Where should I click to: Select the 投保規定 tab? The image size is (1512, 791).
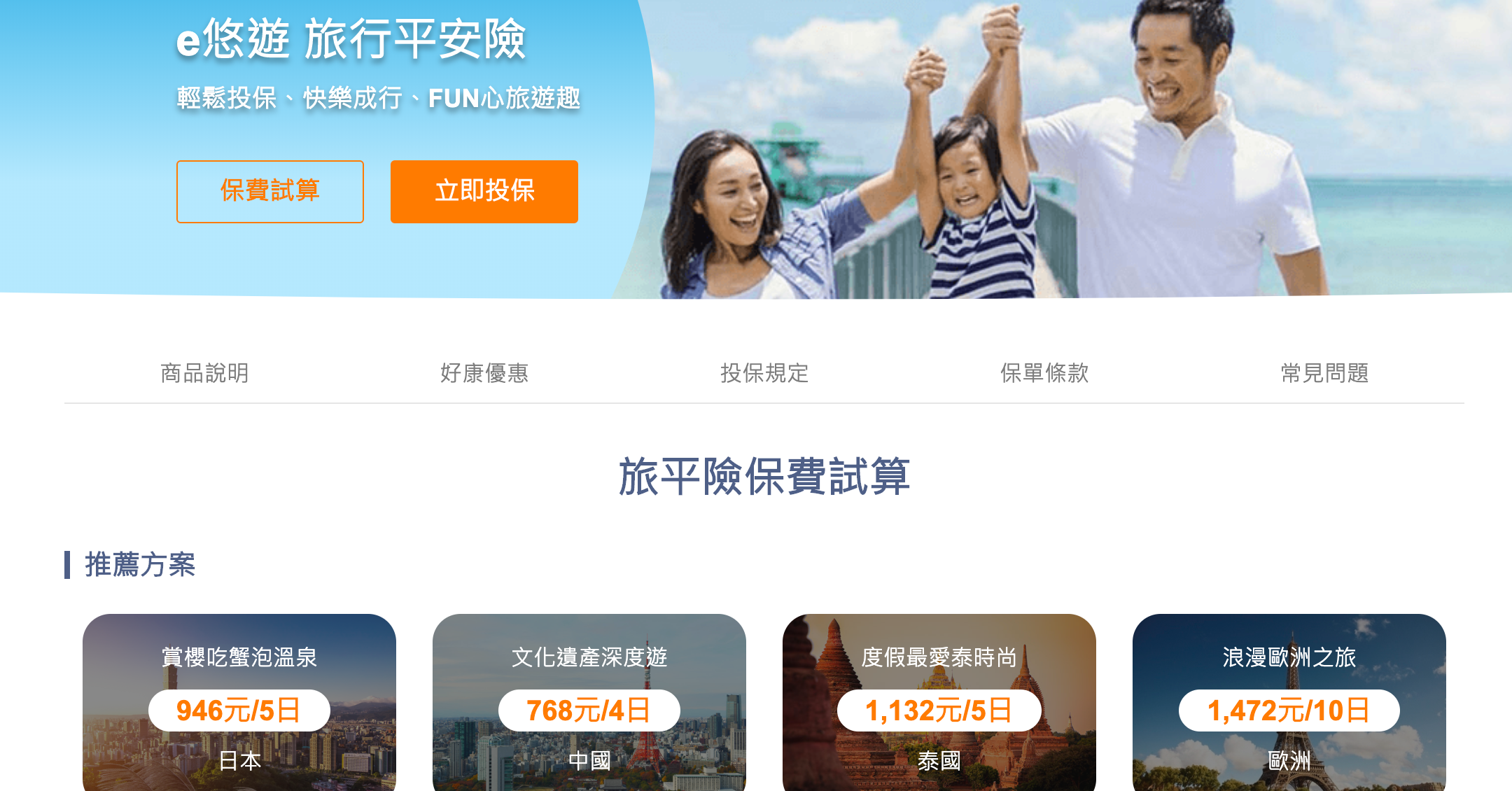click(764, 373)
